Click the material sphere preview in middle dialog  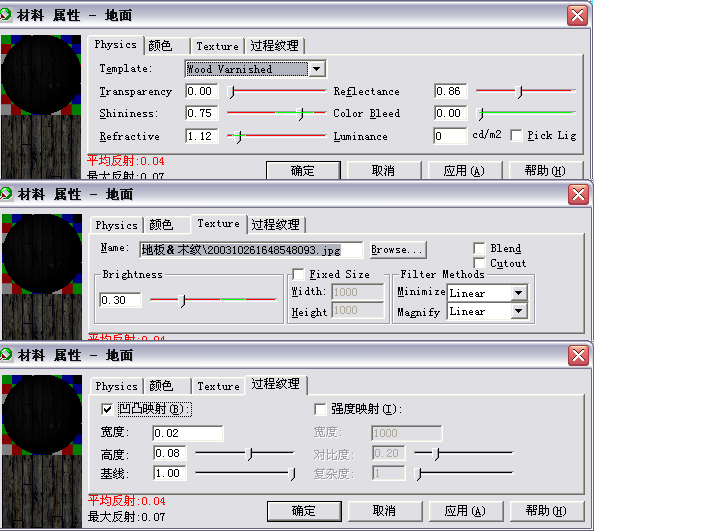[x=42, y=254]
